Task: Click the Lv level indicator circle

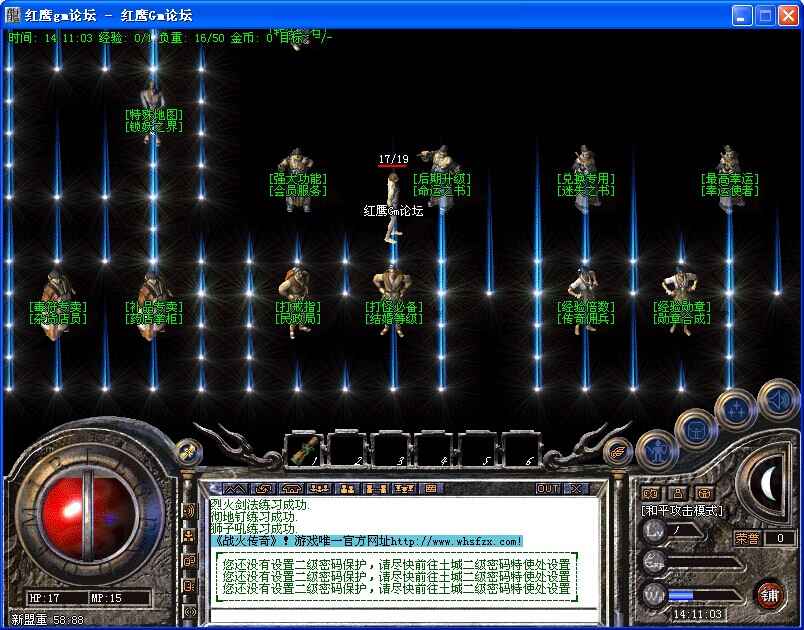Action: point(654,531)
